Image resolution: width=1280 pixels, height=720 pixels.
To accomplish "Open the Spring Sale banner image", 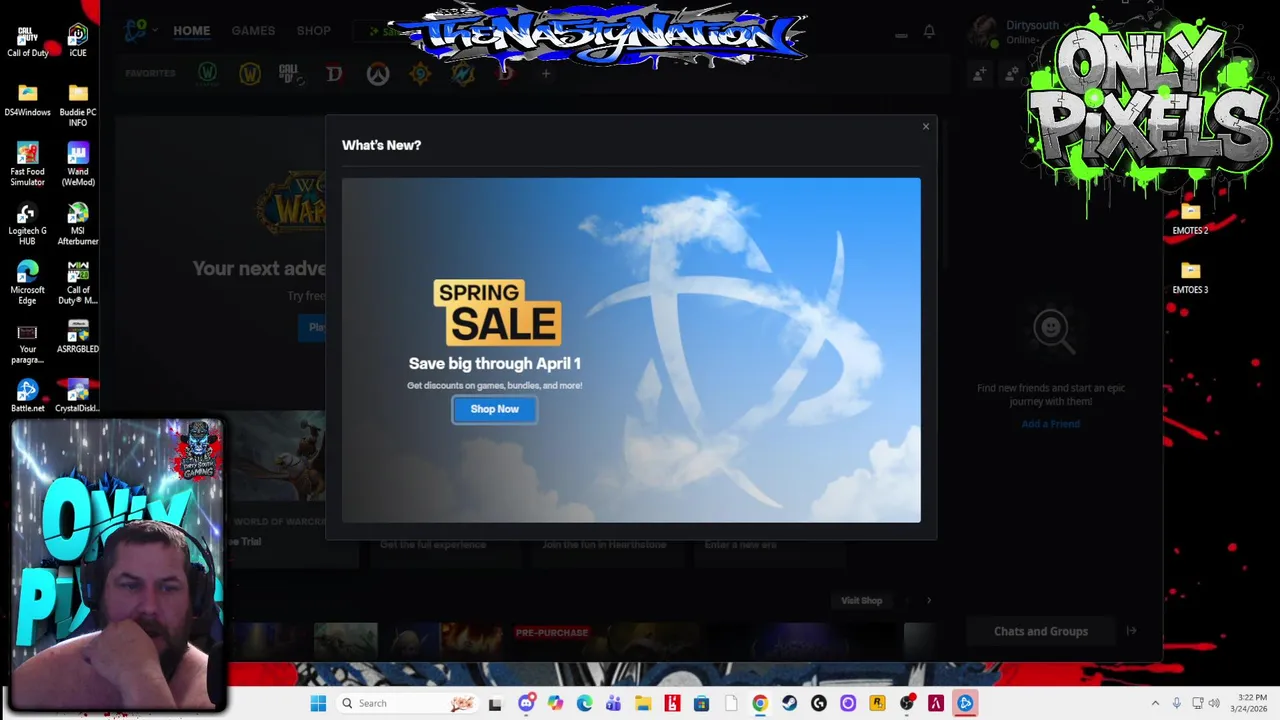I will click(631, 350).
